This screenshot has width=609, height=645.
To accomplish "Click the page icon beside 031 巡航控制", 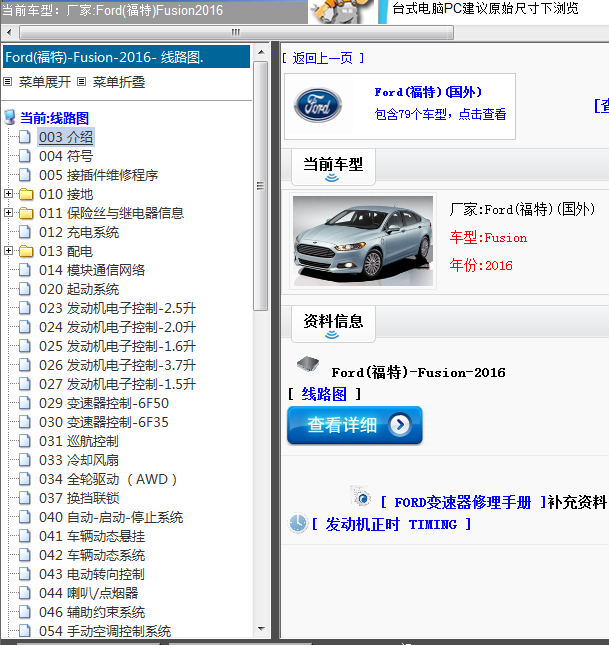I will pyautogui.click(x=25, y=441).
